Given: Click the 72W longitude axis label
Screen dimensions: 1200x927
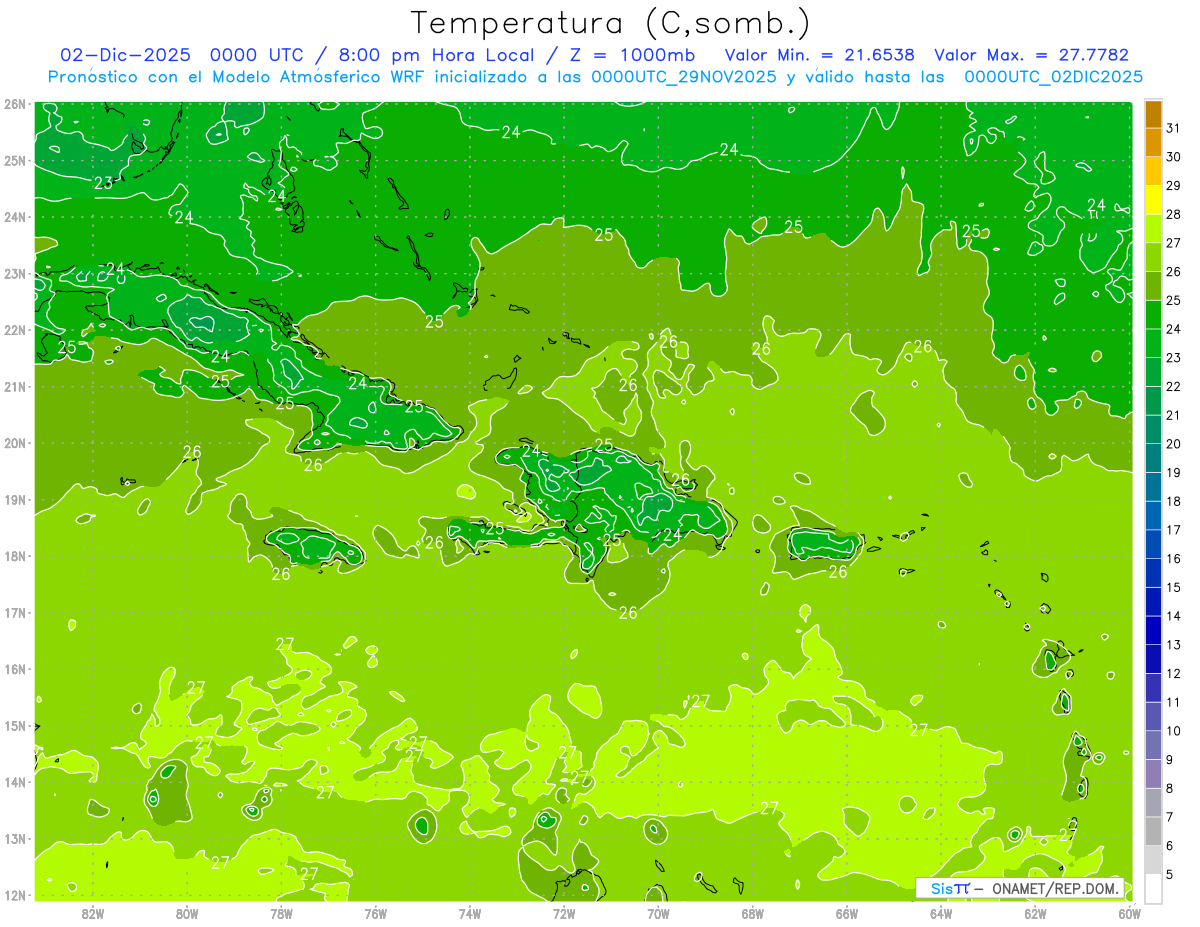Looking at the screenshot, I should tap(564, 912).
